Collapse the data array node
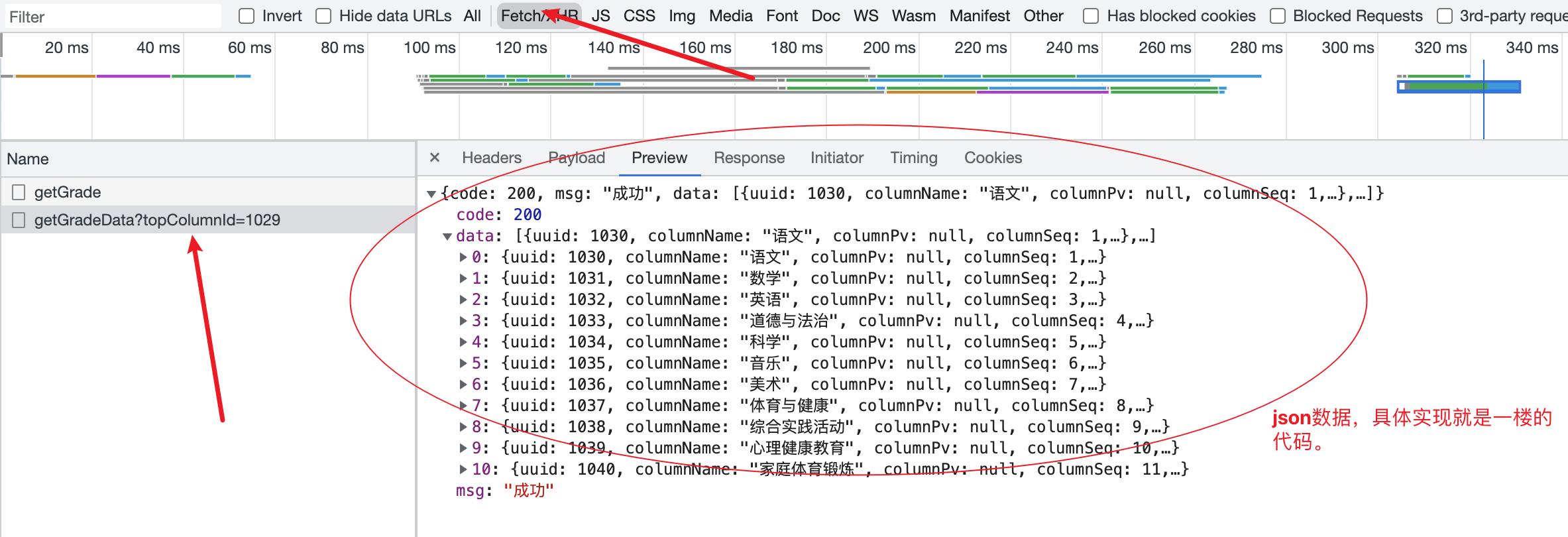 (x=447, y=236)
